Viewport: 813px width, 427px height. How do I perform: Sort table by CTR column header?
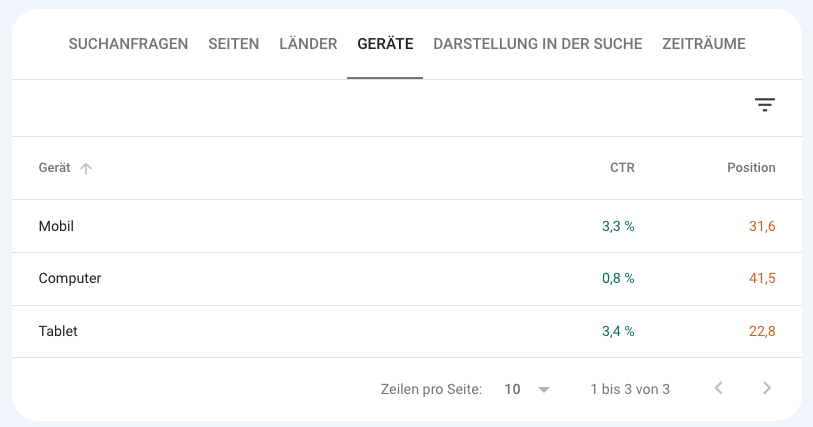(622, 168)
